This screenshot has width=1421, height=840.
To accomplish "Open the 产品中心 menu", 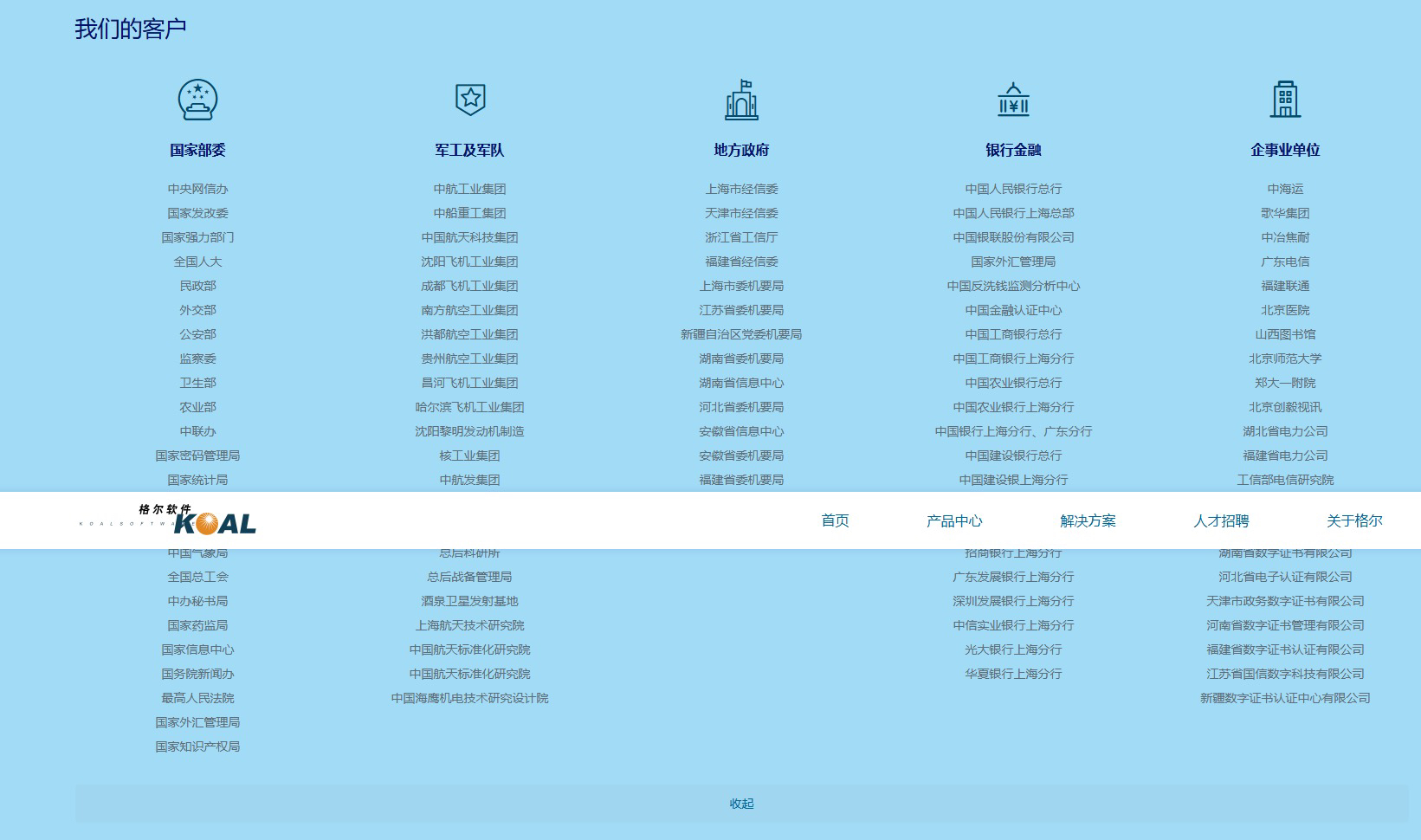I will click(x=954, y=520).
